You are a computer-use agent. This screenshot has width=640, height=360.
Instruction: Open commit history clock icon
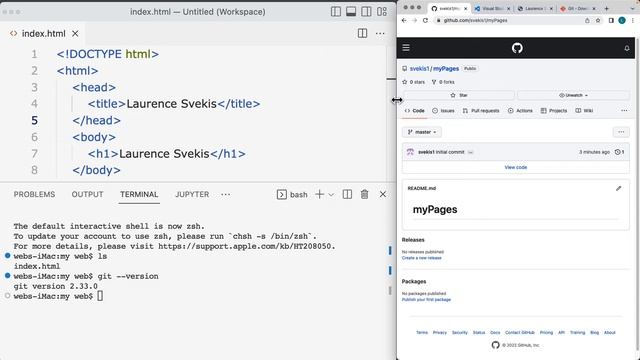point(619,152)
